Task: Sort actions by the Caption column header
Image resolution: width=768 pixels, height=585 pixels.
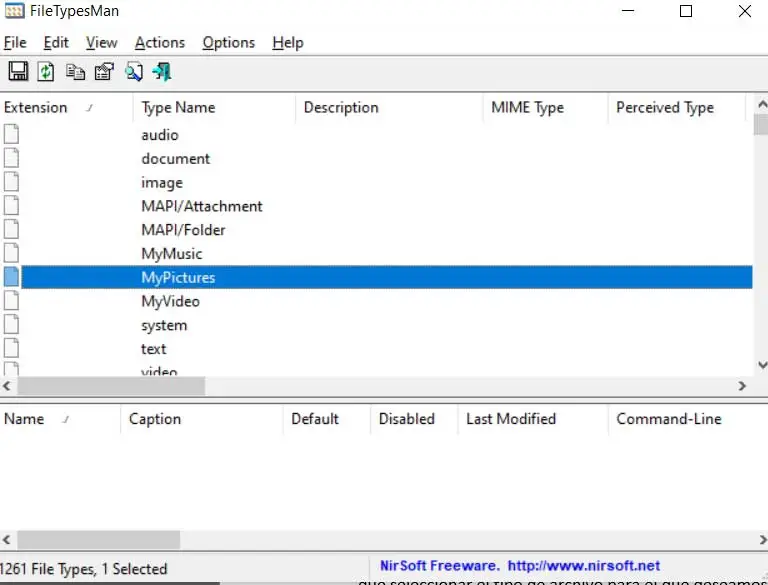Action: (202, 419)
